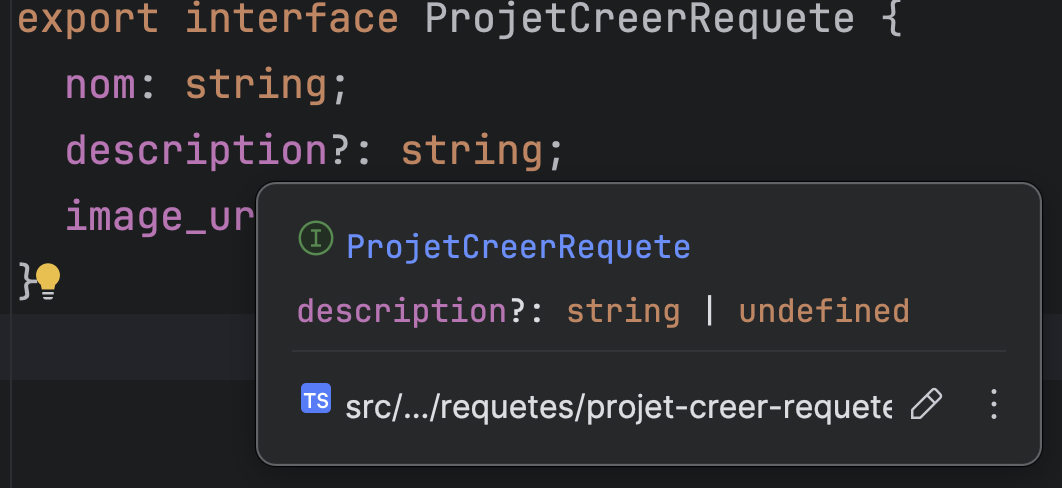Open the ProjetCreerRequete link in popup
The width and height of the screenshot is (1062, 488).
518,246
